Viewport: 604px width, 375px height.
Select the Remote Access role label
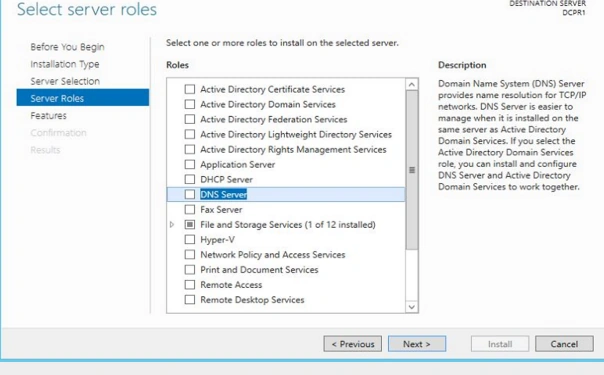tap(231, 285)
